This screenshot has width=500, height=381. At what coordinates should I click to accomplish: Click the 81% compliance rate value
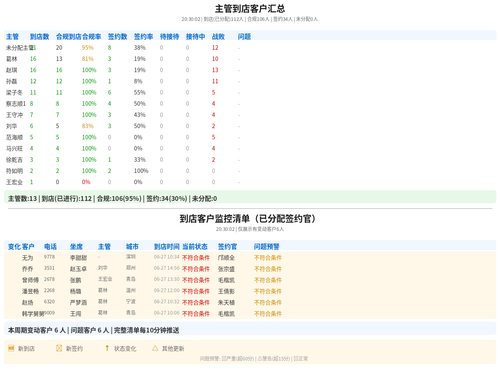(x=88, y=59)
